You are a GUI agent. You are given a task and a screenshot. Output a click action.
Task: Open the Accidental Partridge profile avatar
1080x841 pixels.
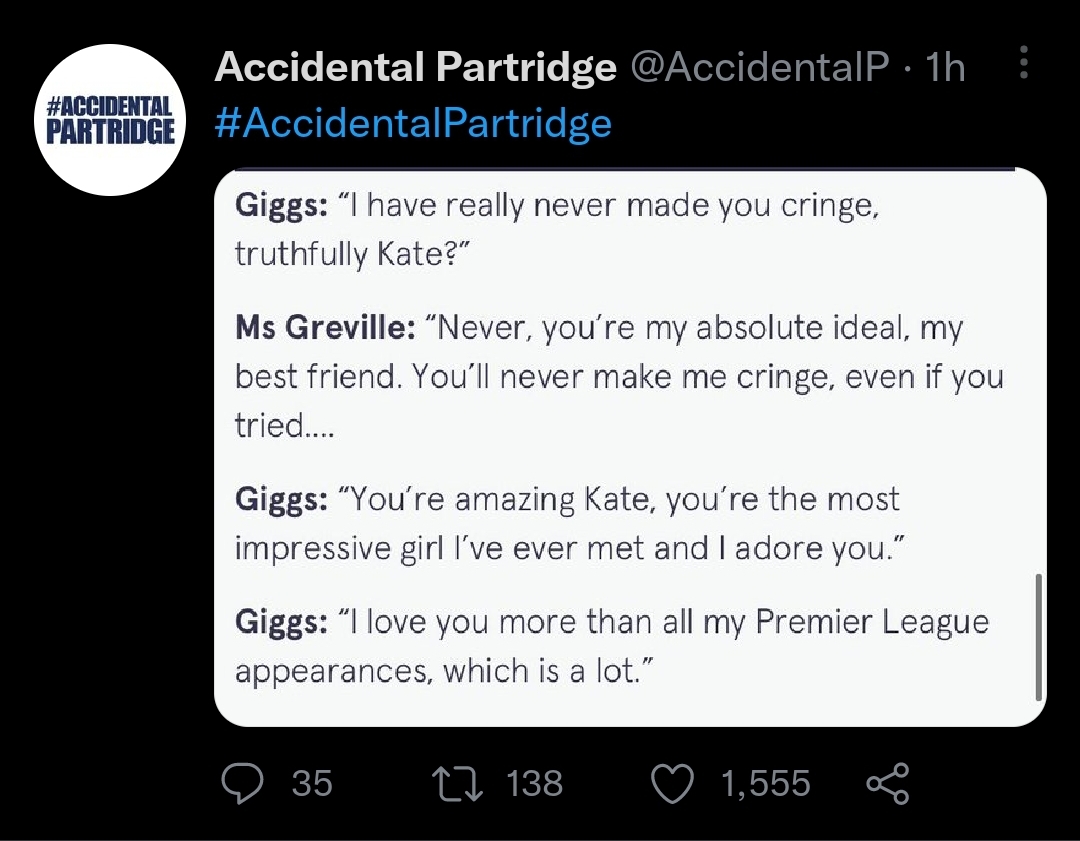pos(110,119)
